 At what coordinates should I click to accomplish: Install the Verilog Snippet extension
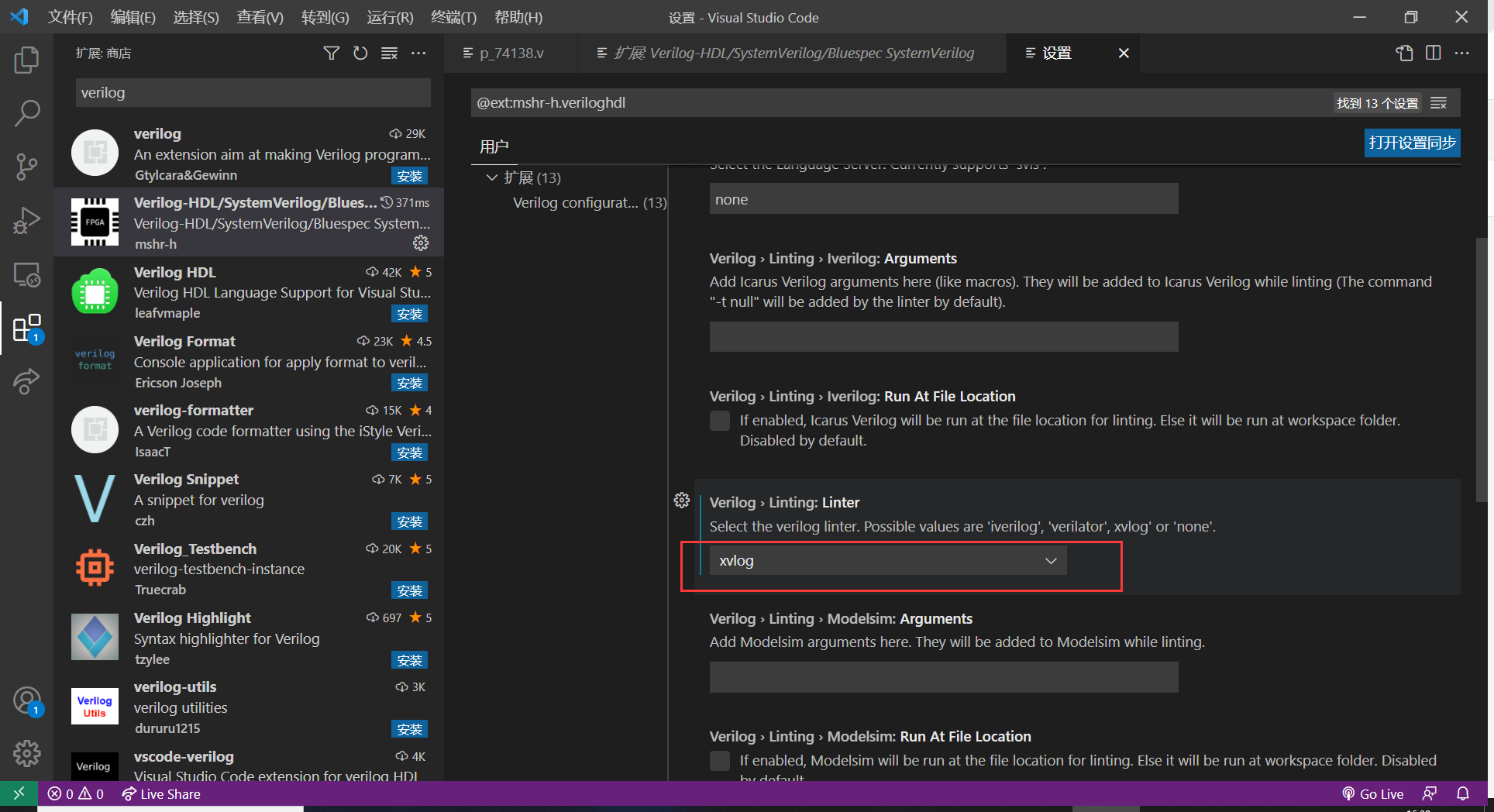coord(409,521)
